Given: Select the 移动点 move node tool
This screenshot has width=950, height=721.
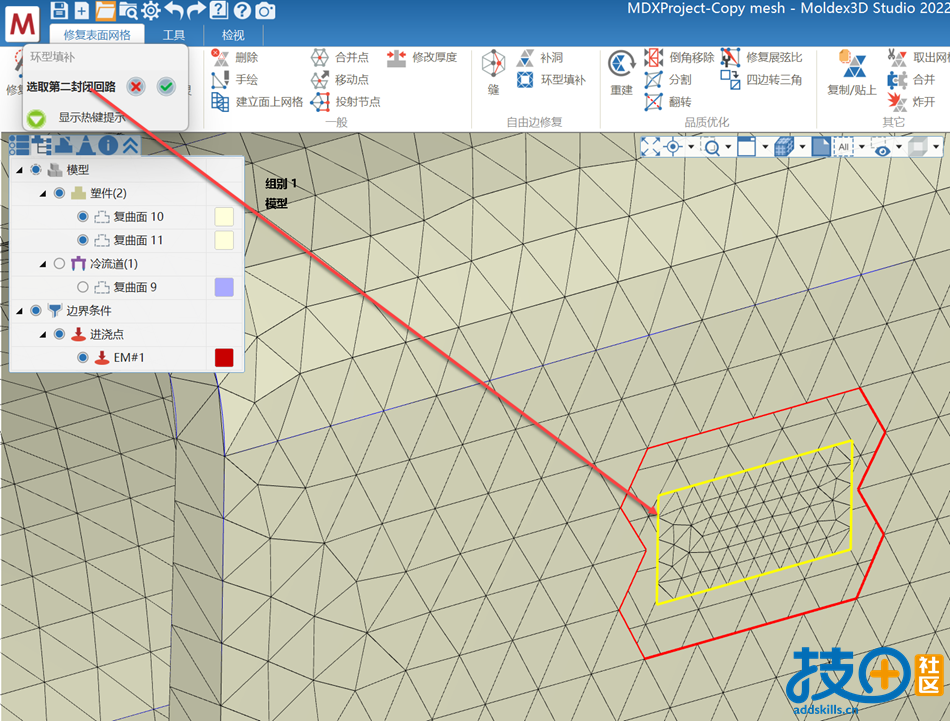Looking at the screenshot, I should (x=339, y=79).
